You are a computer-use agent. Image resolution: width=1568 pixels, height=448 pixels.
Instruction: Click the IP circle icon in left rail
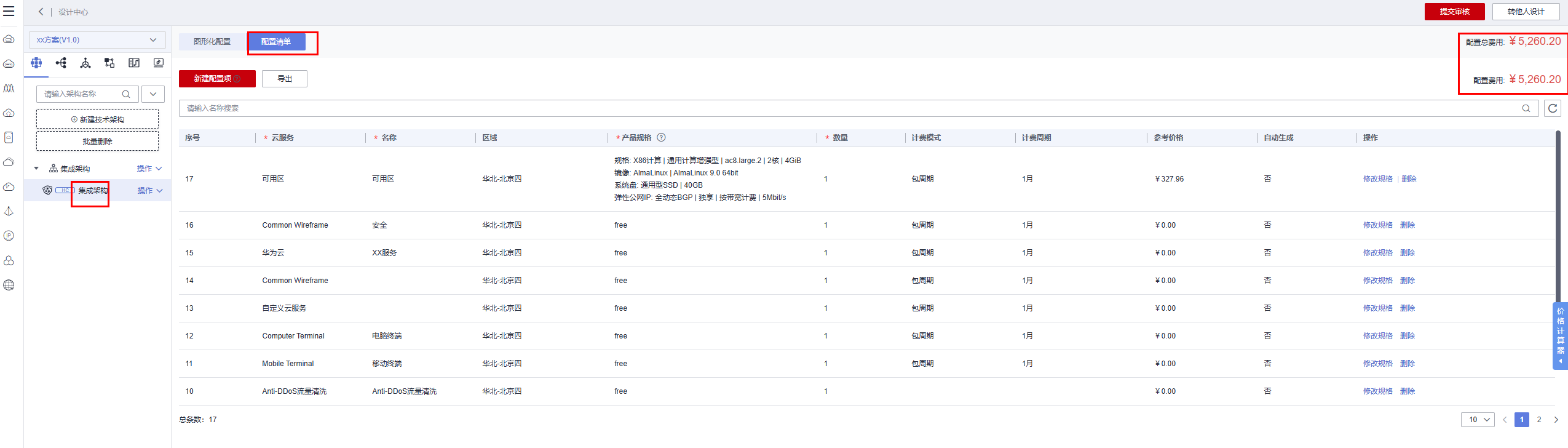[9, 236]
